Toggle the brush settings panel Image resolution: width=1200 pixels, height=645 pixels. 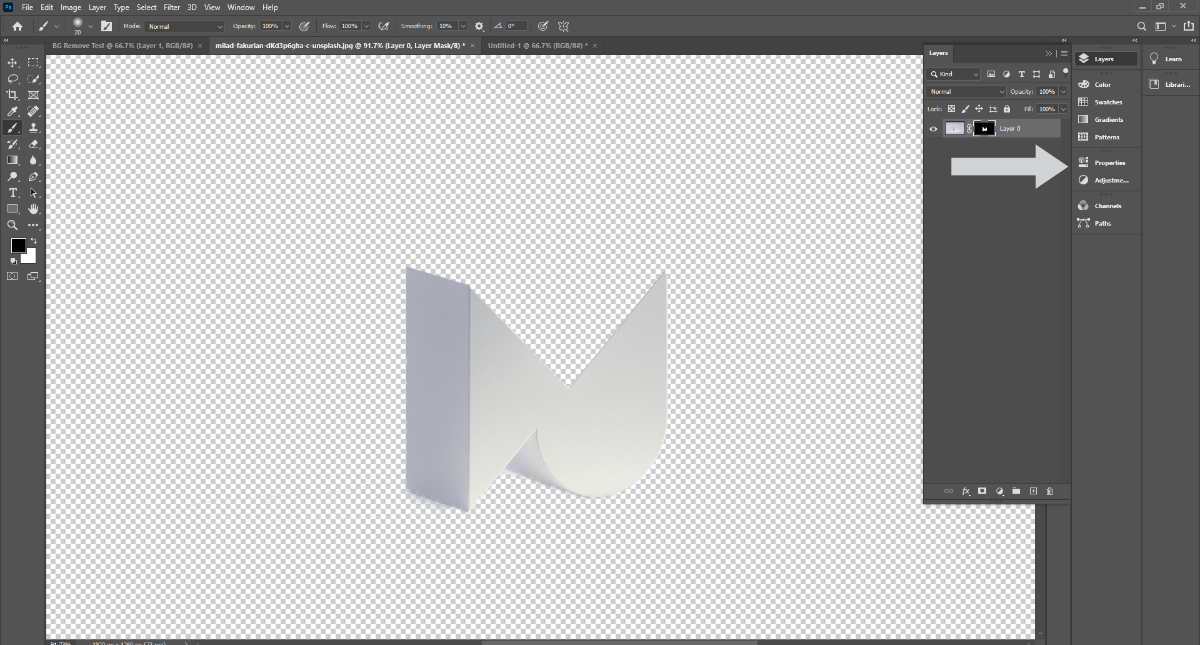click(107, 26)
